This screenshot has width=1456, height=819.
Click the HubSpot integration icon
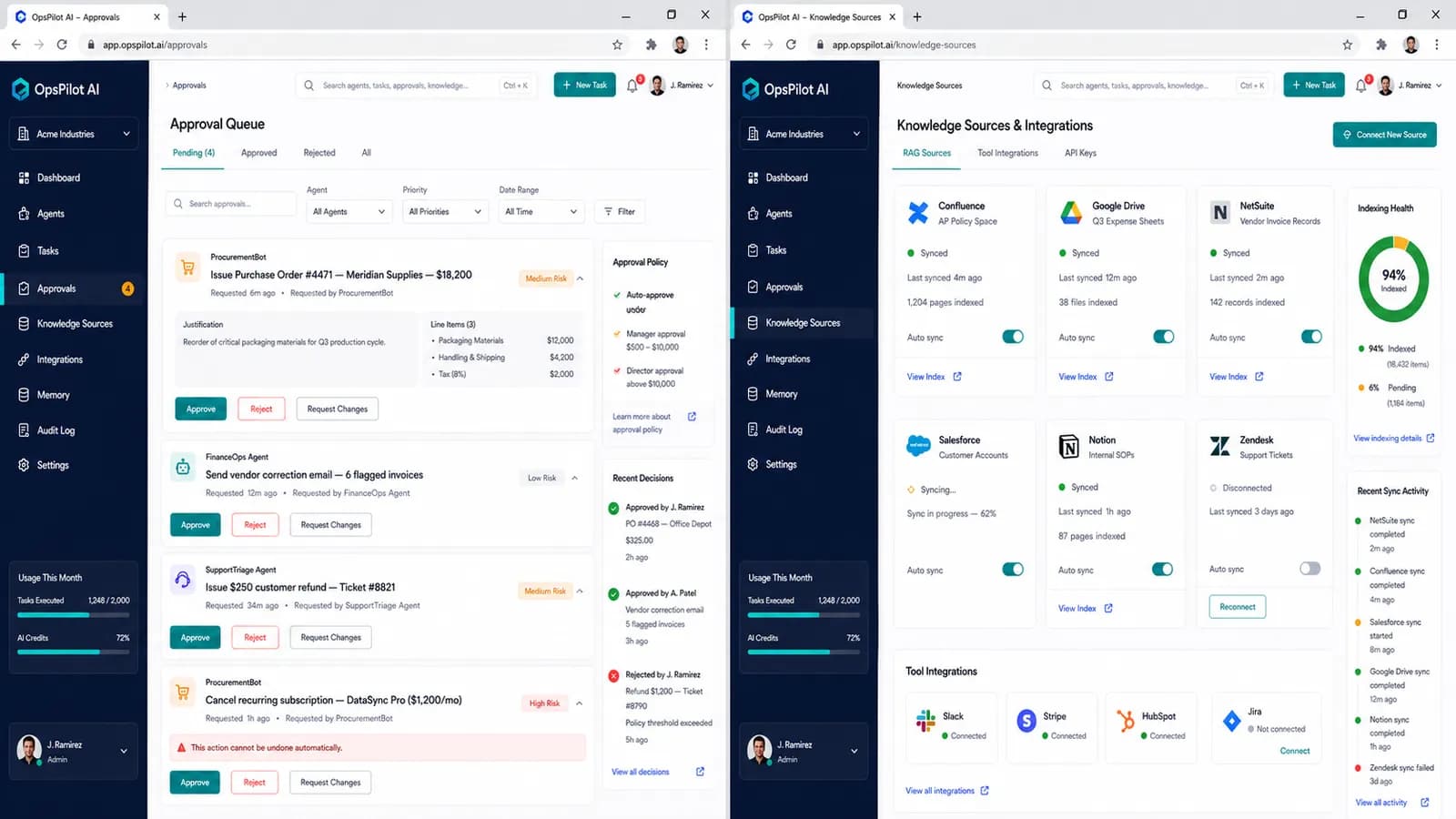tap(1126, 722)
